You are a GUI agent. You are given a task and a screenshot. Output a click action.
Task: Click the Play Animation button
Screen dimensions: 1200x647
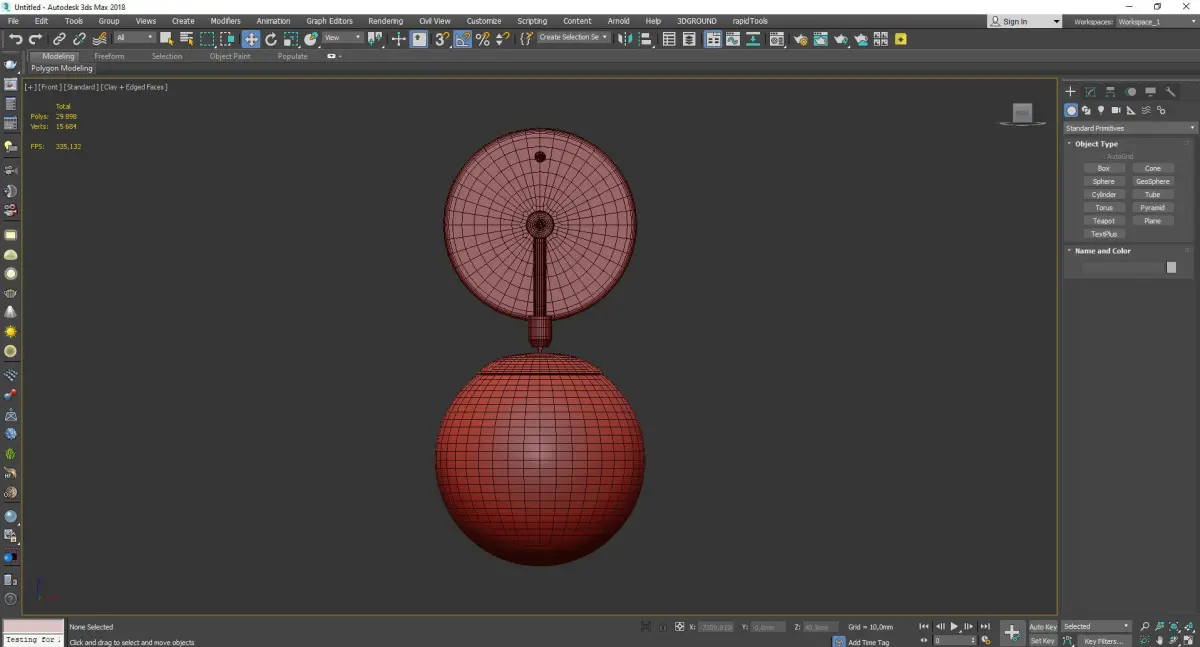(954, 626)
